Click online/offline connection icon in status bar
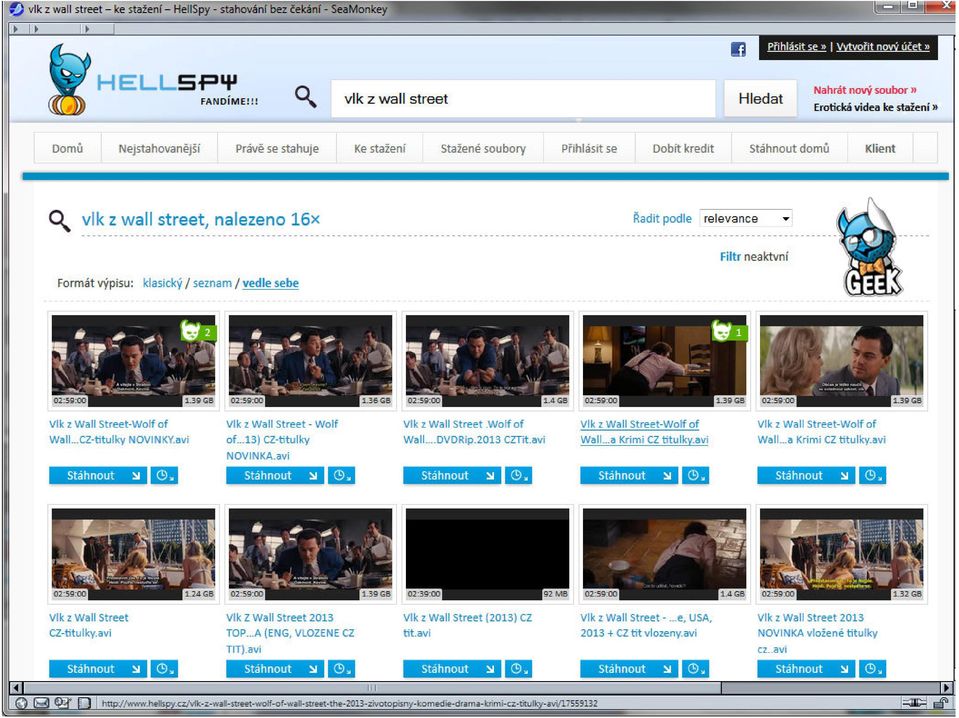The width and height of the screenshot is (959, 718). pos(914,703)
